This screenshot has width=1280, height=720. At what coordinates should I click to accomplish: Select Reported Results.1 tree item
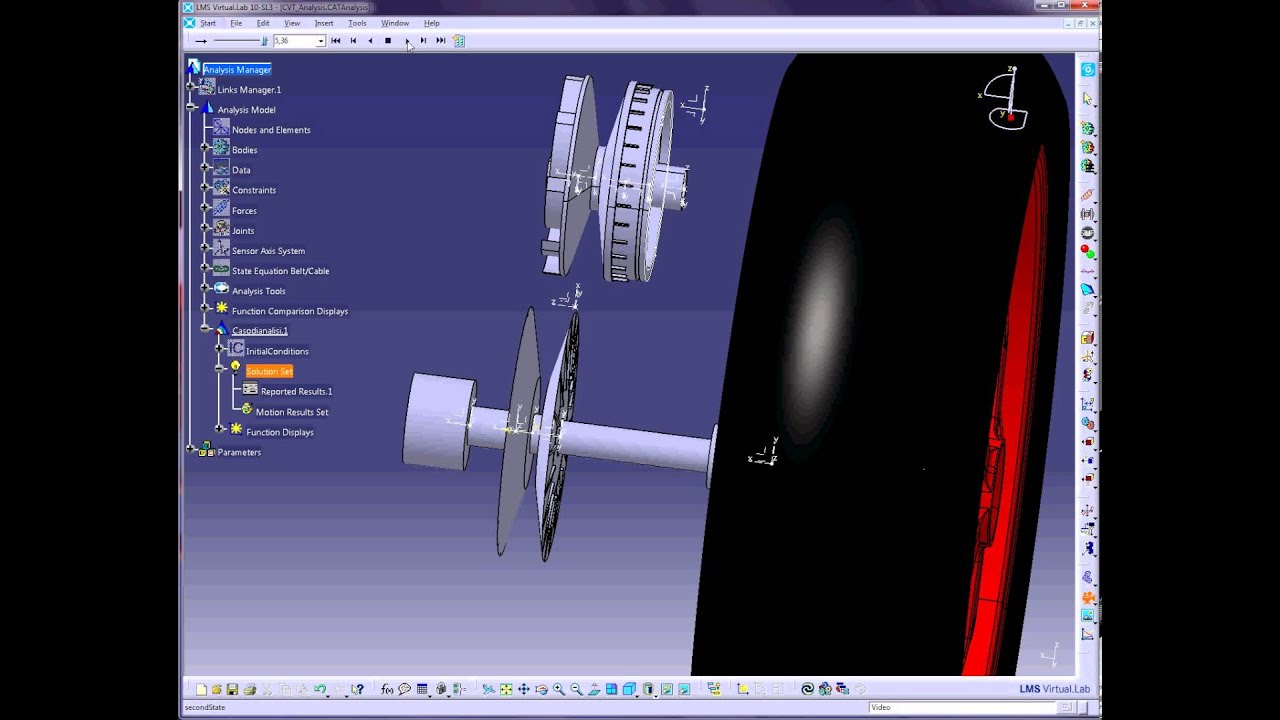[296, 391]
